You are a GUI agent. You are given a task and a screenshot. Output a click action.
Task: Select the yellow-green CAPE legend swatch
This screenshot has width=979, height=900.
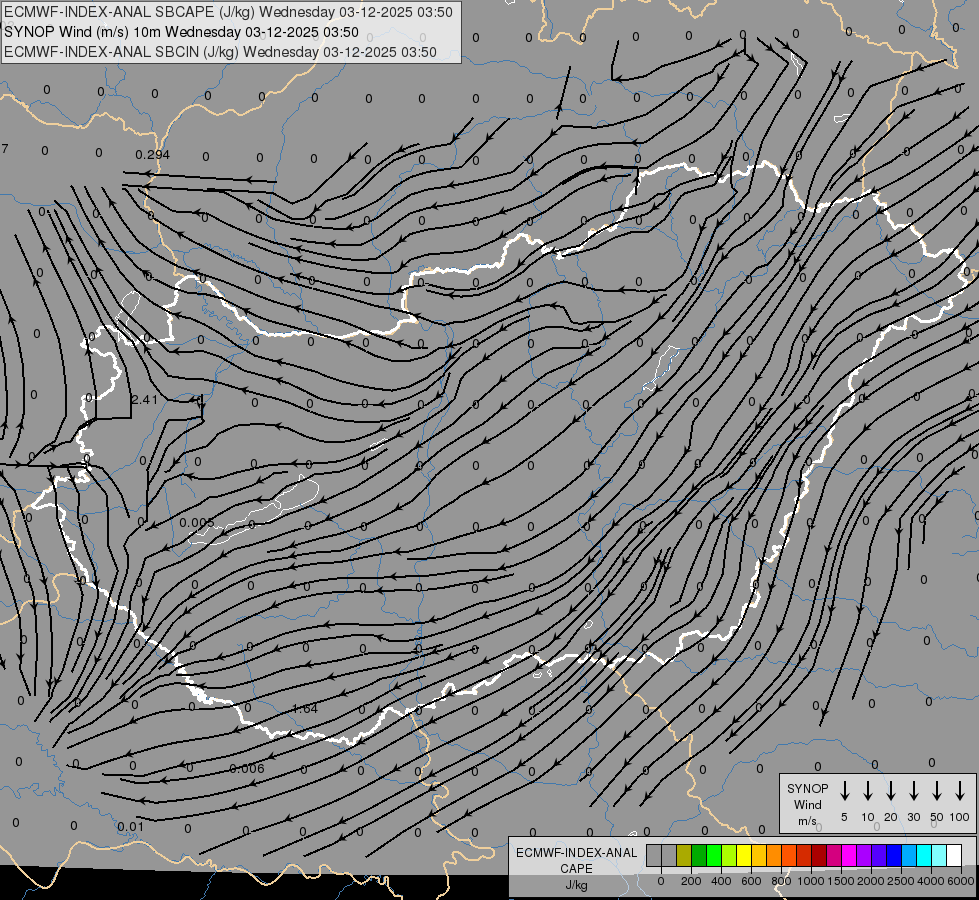[729, 855]
